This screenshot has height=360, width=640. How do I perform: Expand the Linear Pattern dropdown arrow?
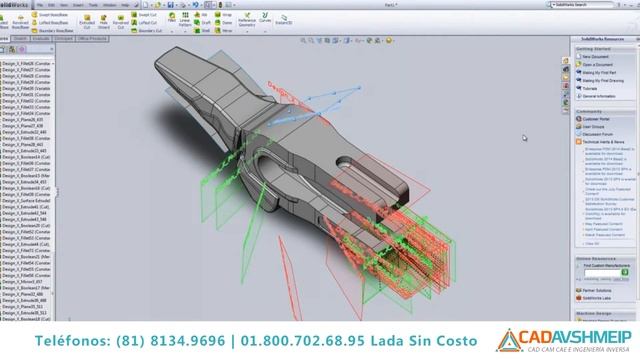[x=185, y=31]
